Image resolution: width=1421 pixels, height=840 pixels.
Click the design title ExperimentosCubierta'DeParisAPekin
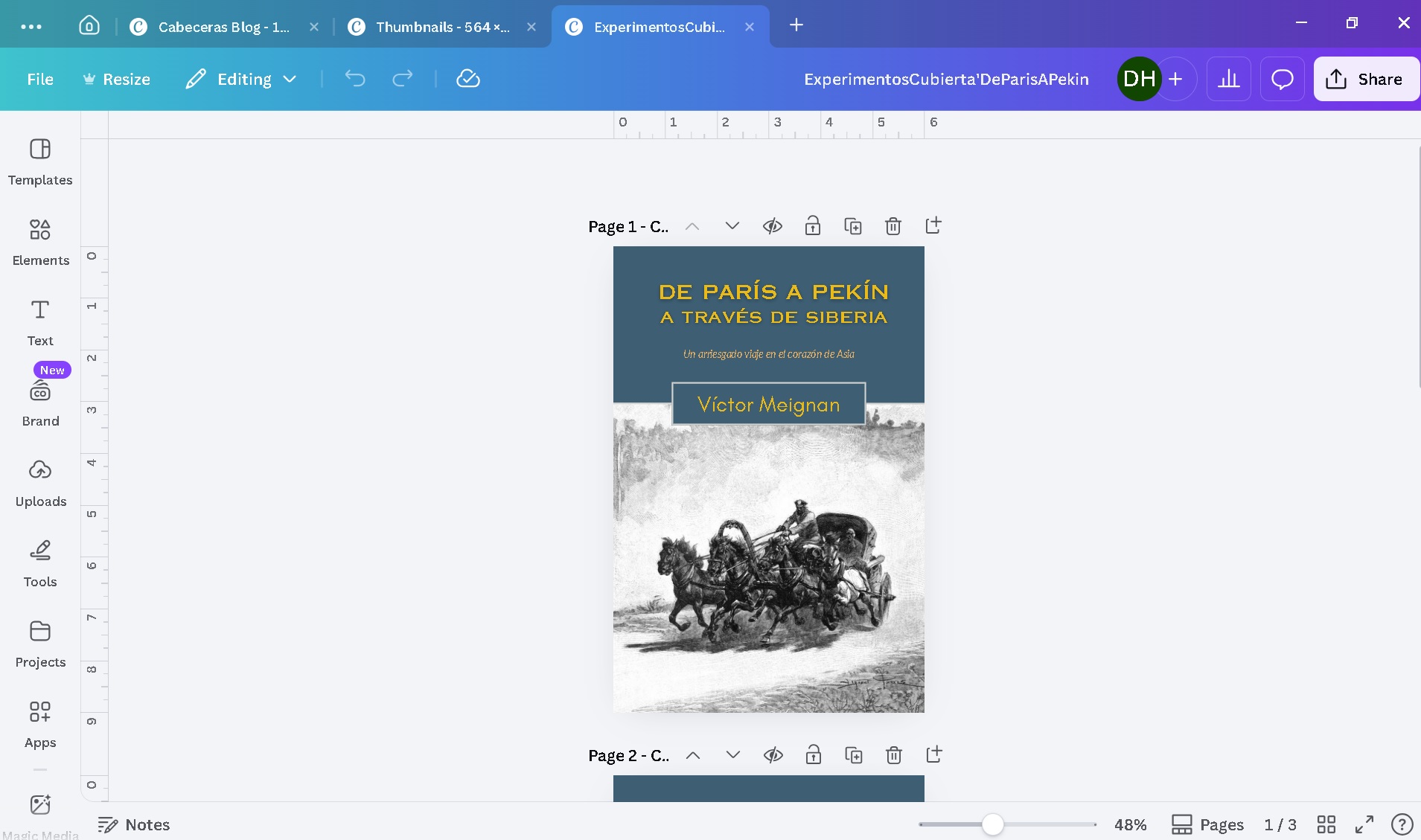coord(946,79)
